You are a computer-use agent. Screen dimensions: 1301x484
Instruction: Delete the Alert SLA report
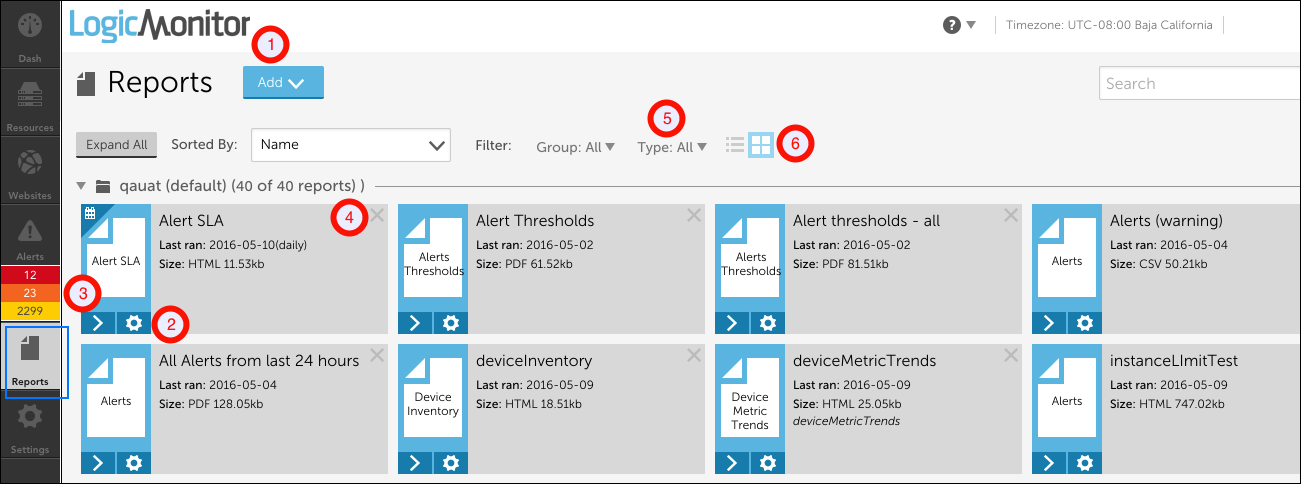377,216
